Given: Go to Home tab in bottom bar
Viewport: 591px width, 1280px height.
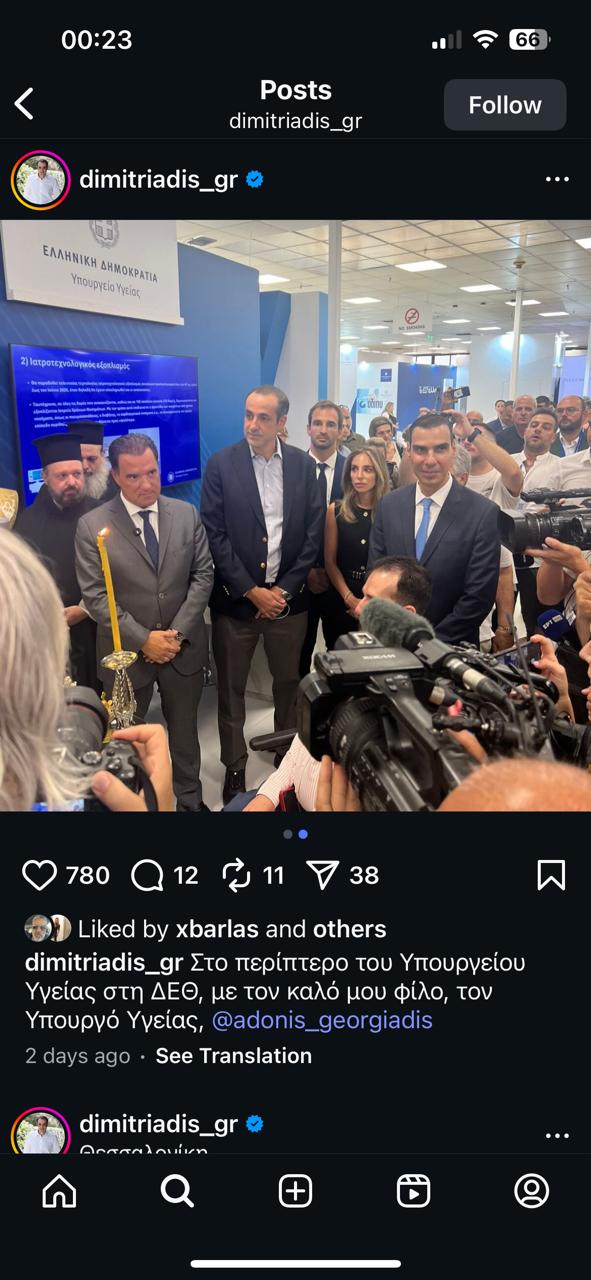Looking at the screenshot, I should pos(59,1191).
